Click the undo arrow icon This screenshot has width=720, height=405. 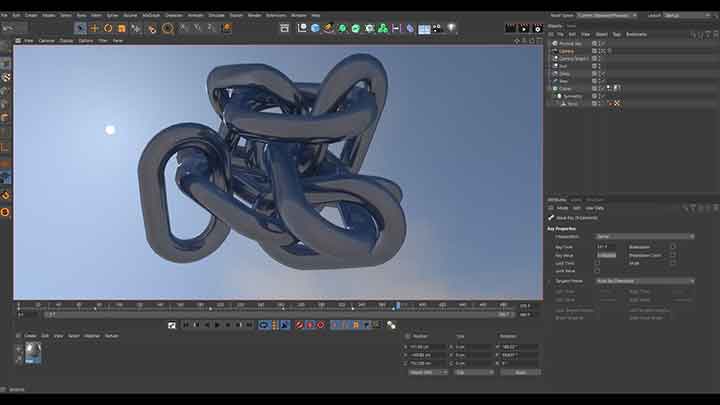[7, 28]
